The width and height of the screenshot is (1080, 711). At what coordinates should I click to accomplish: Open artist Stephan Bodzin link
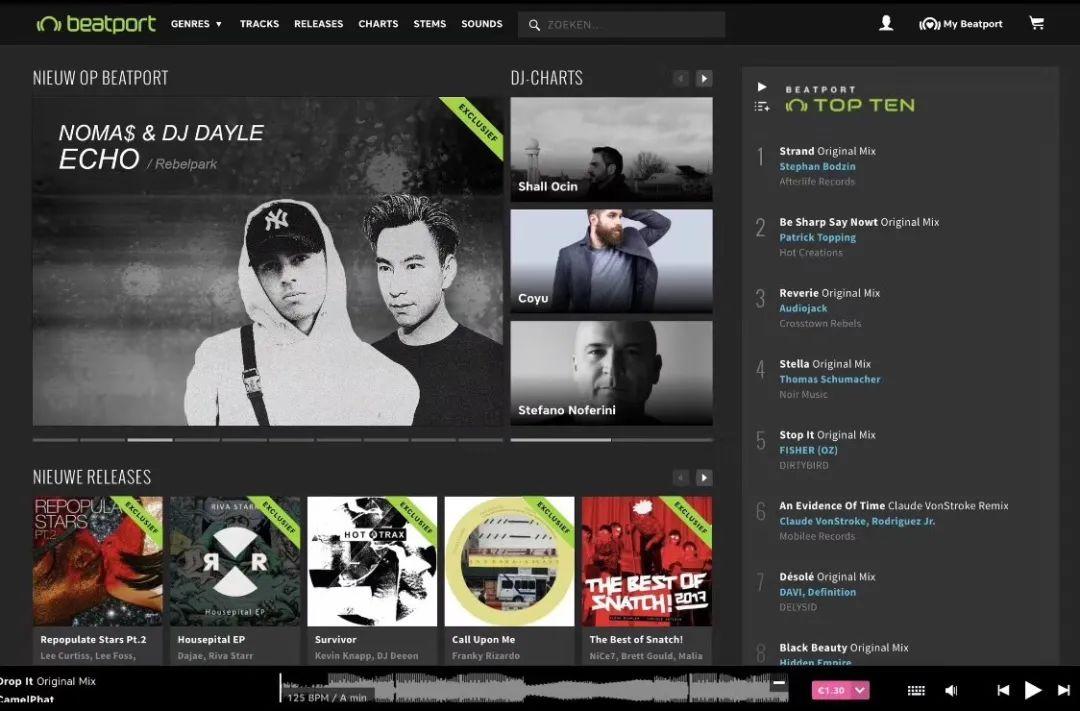pyautogui.click(x=817, y=166)
